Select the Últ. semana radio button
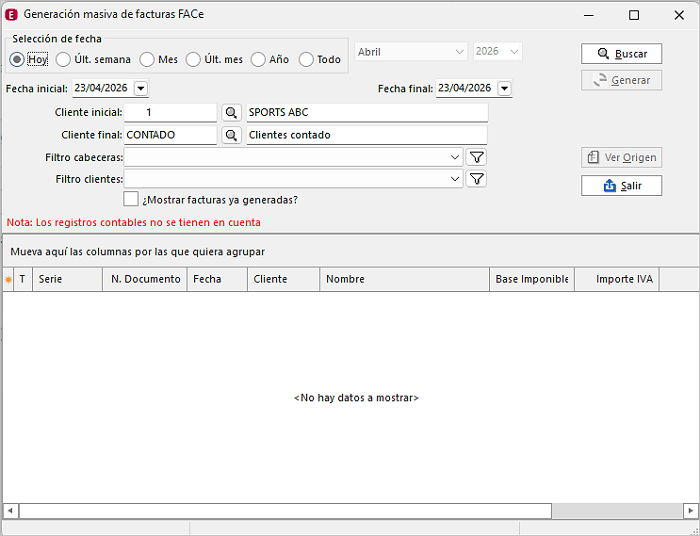The height and width of the screenshot is (536, 700). coord(63,59)
